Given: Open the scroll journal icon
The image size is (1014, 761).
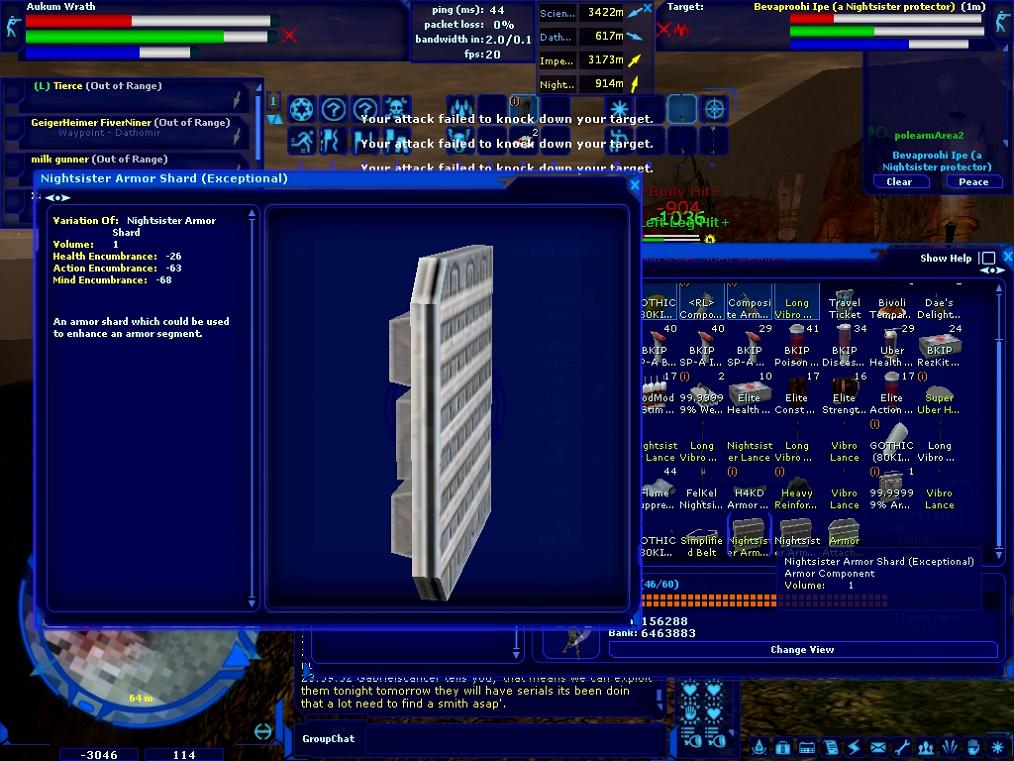Looking at the screenshot, I should [x=830, y=747].
